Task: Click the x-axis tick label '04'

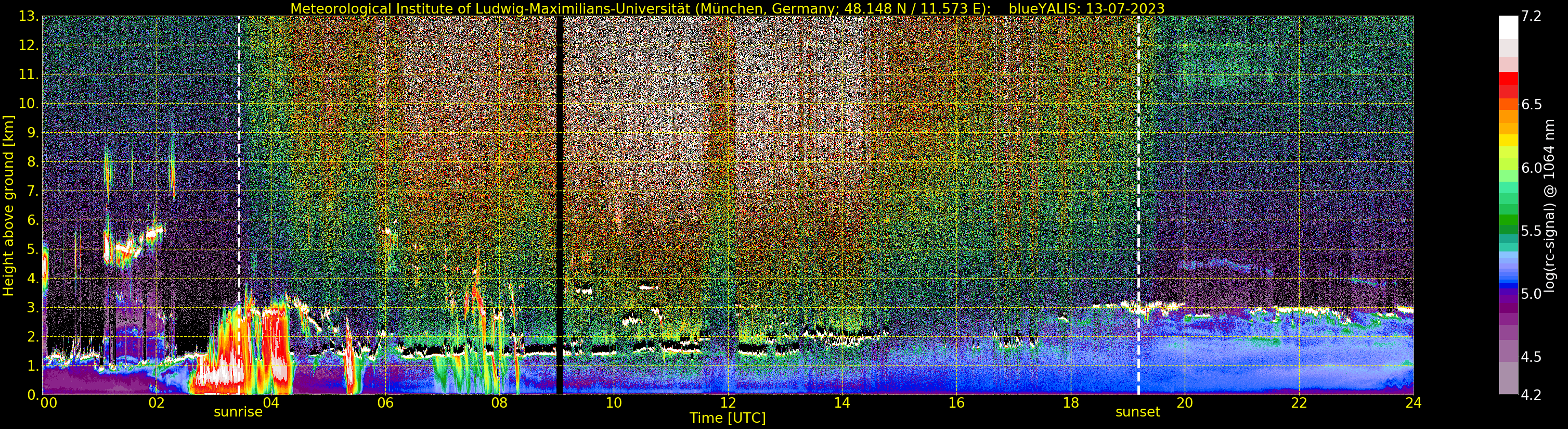Action: point(270,402)
